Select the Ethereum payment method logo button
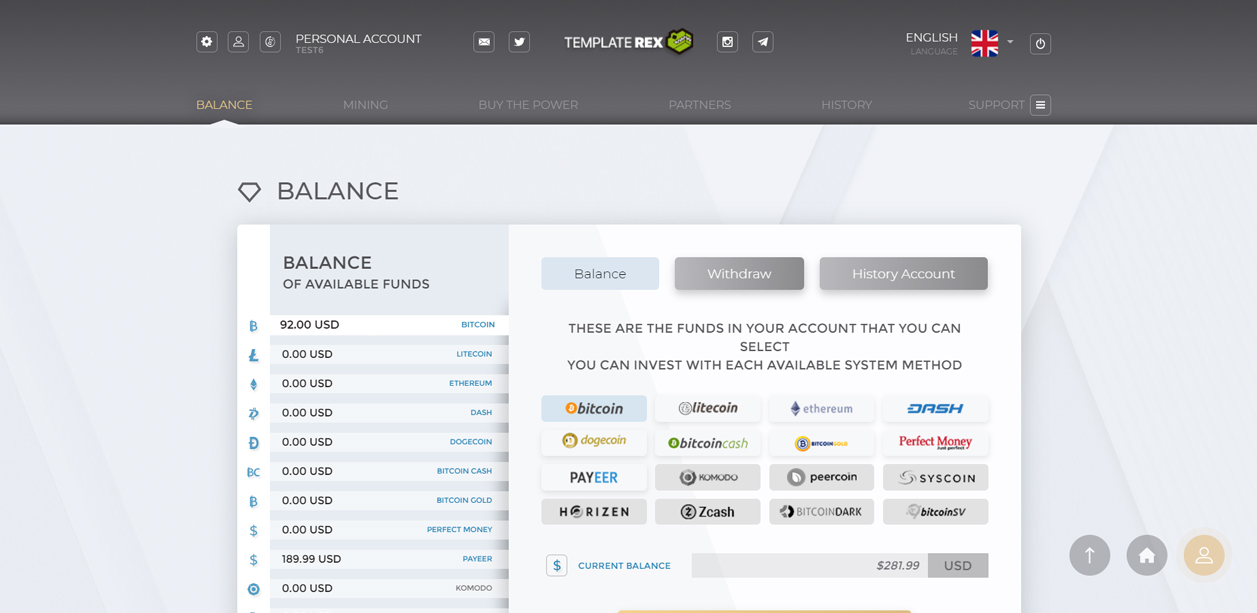 click(x=822, y=408)
